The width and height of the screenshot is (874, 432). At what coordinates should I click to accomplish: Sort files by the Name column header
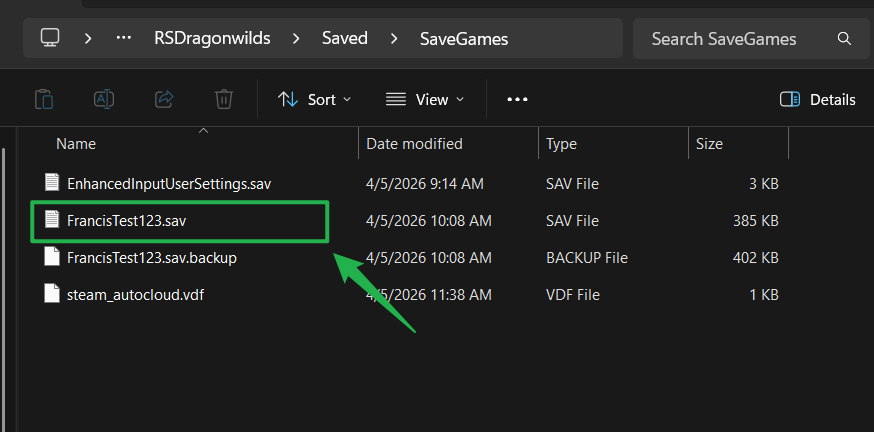(x=76, y=144)
